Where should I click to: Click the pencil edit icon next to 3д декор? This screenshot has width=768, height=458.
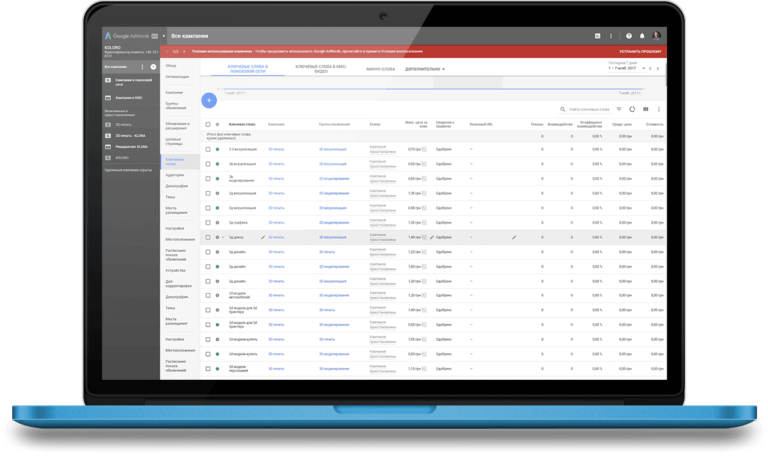tap(263, 237)
